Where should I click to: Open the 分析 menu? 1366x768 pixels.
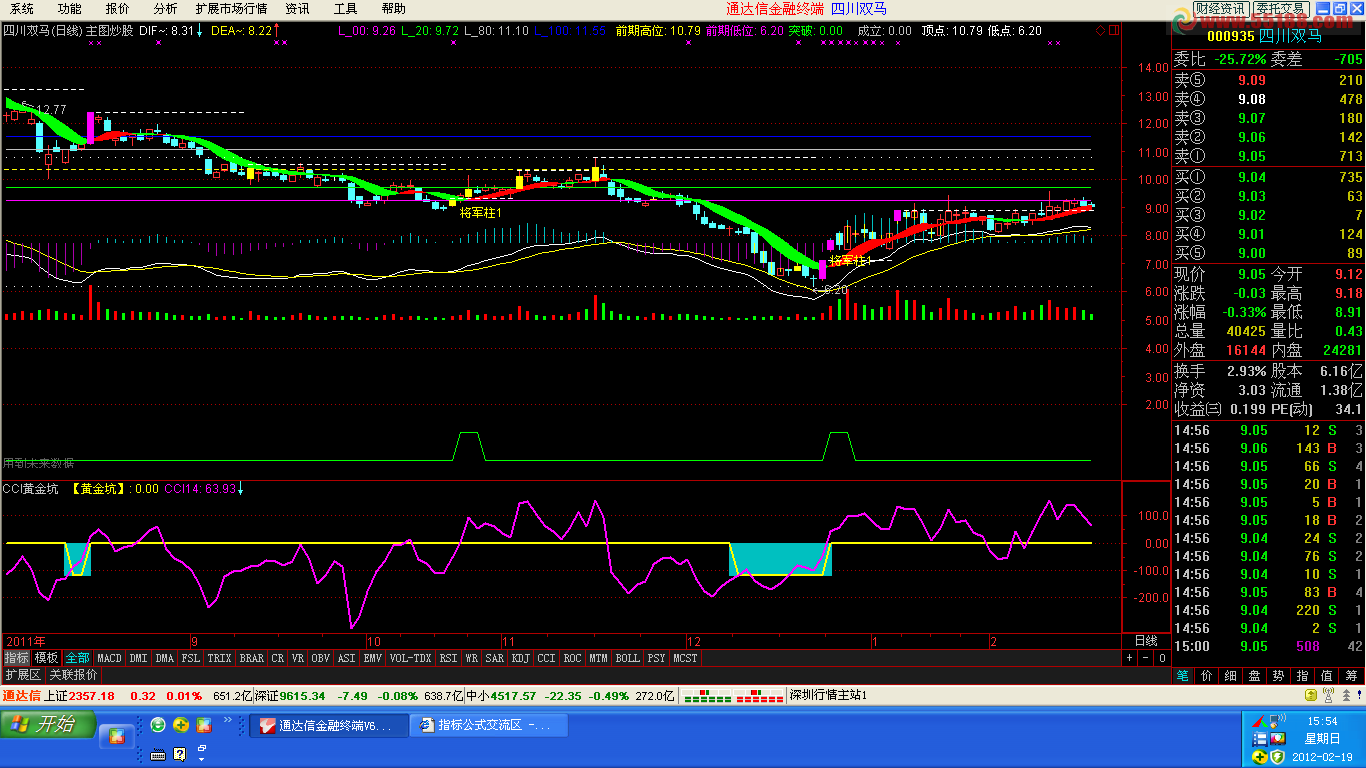tap(165, 8)
